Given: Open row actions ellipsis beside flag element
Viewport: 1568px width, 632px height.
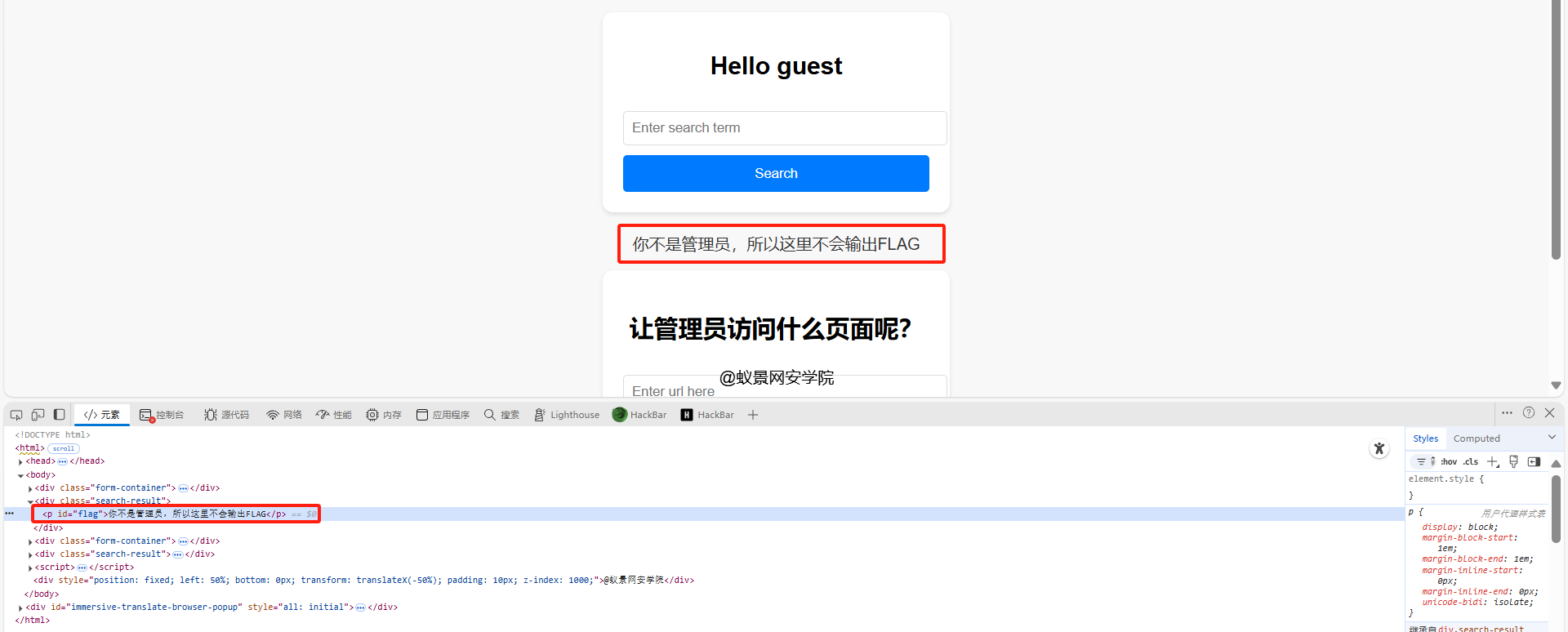Looking at the screenshot, I should click(10, 514).
